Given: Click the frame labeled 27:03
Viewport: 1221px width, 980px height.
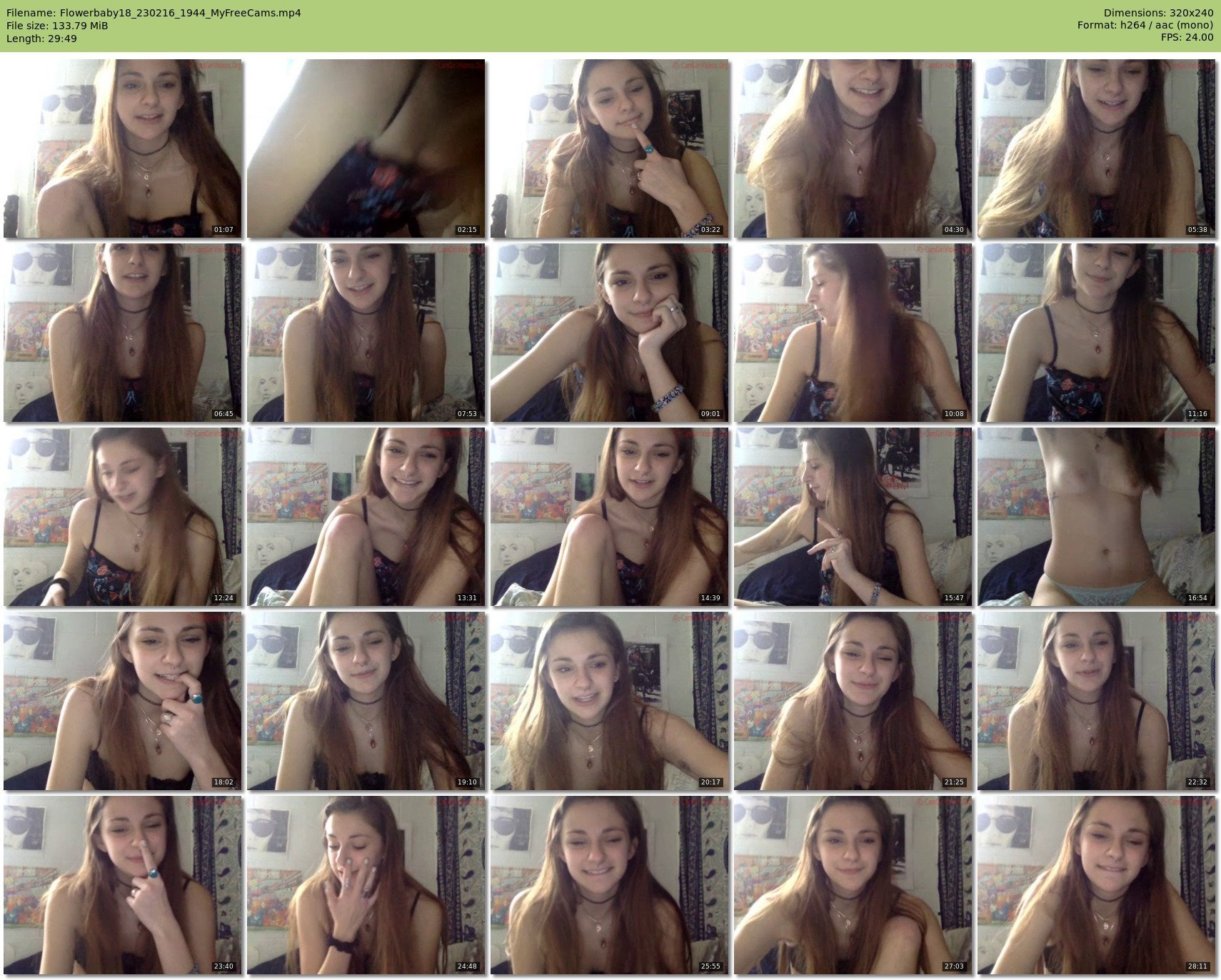Looking at the screenshot, I should [x=853, y=885].
